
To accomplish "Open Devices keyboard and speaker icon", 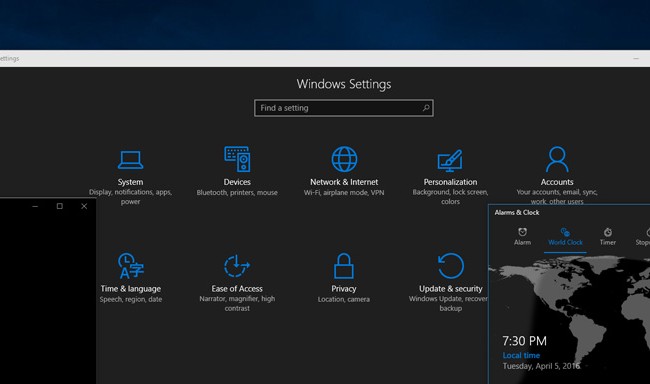I will coord(237,159).
